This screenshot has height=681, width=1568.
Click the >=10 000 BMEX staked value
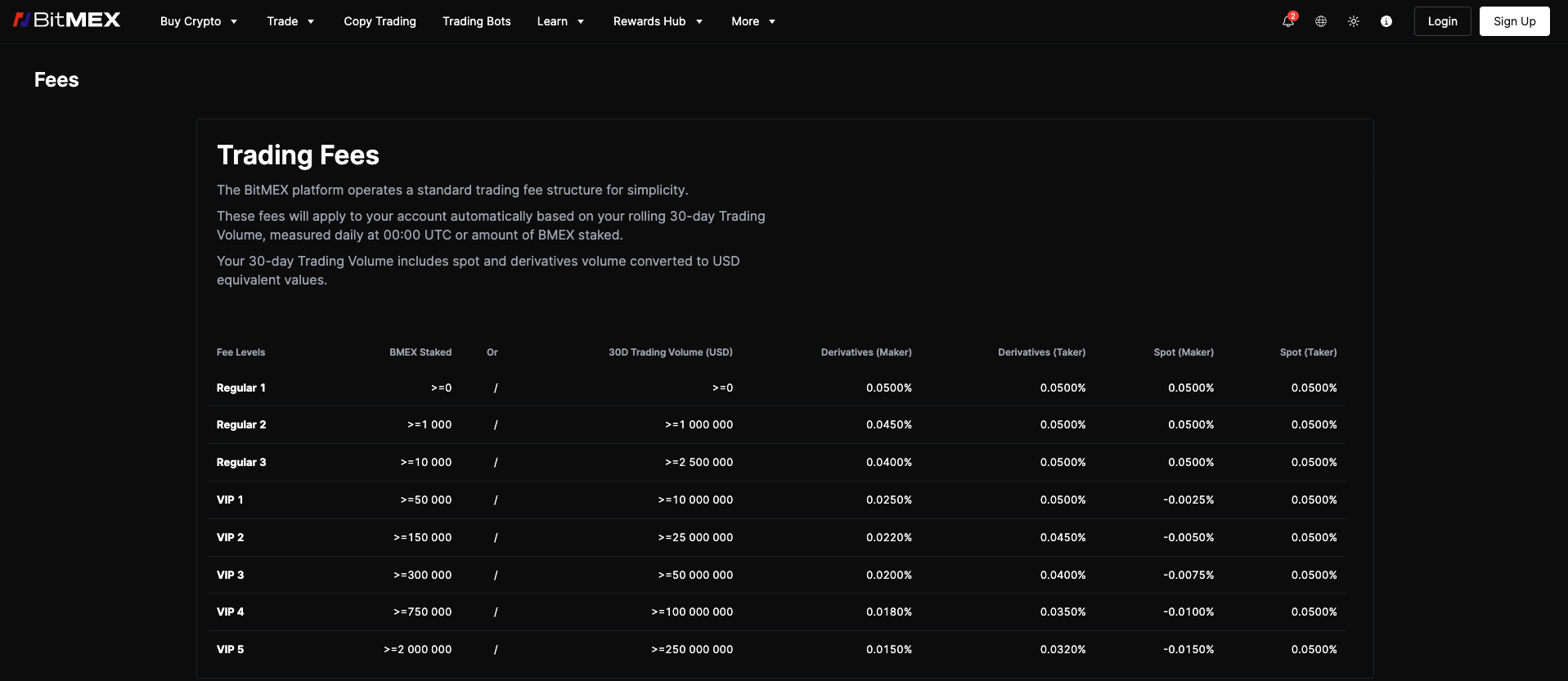pyautogui.click(x=426, y=462)
